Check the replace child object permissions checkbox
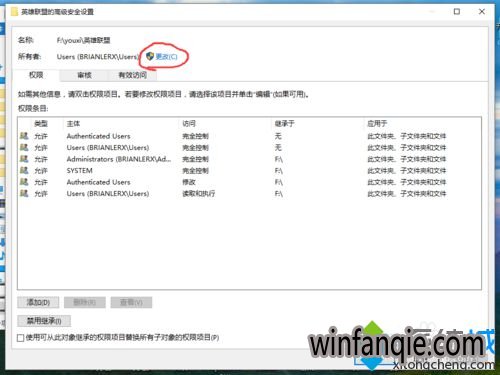 coord(21,338)
